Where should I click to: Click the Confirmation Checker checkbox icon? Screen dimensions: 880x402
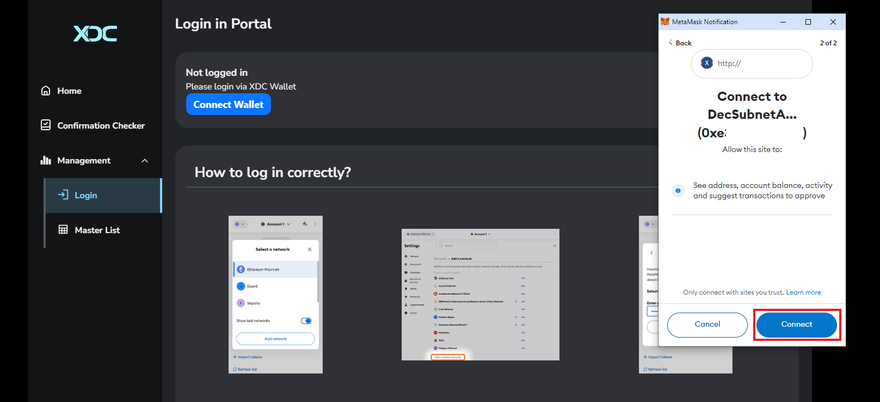(x=46, y=125)
